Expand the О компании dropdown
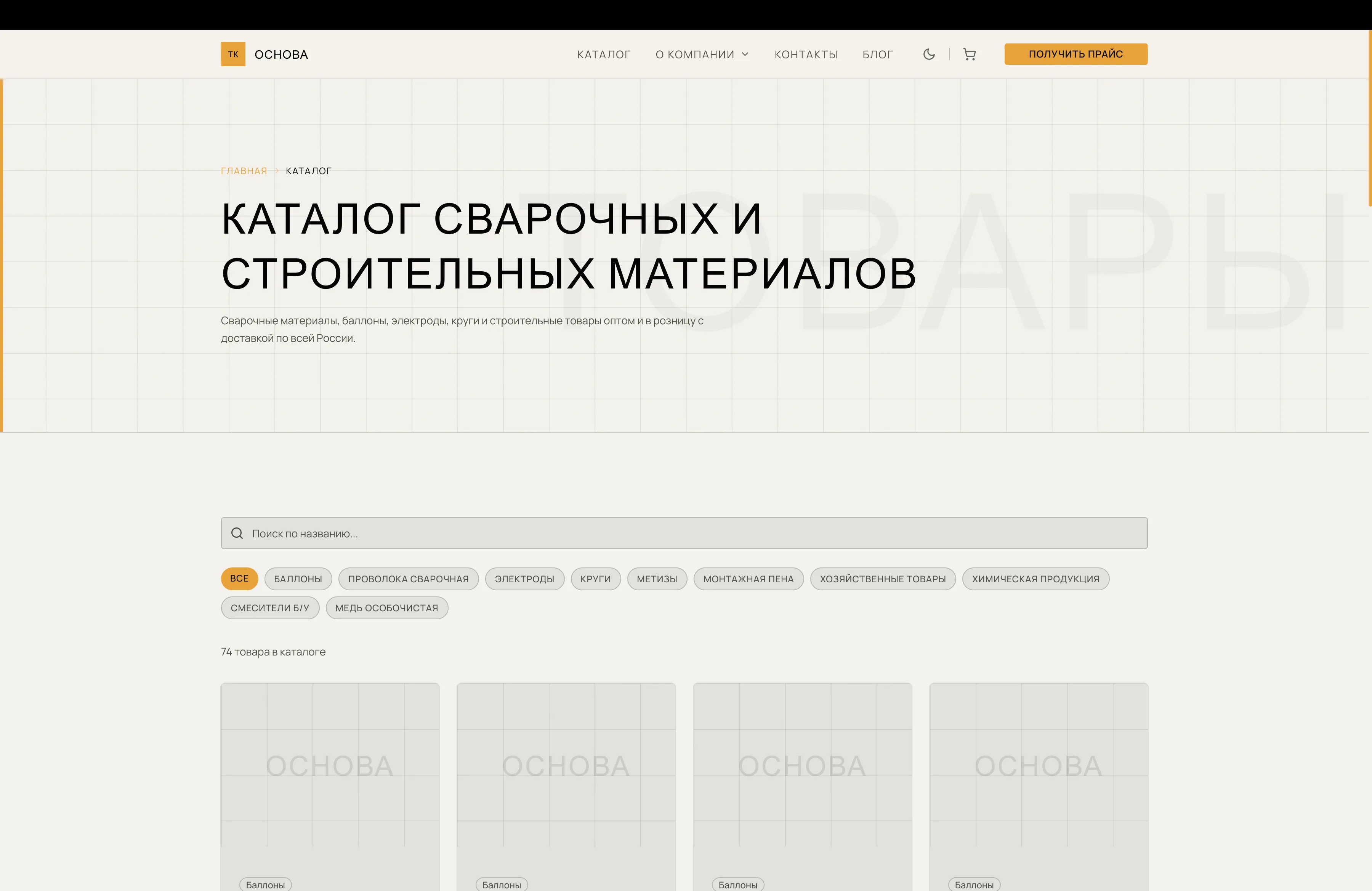This screenshot has height=891, width=1372. click(x=702, y=54)
